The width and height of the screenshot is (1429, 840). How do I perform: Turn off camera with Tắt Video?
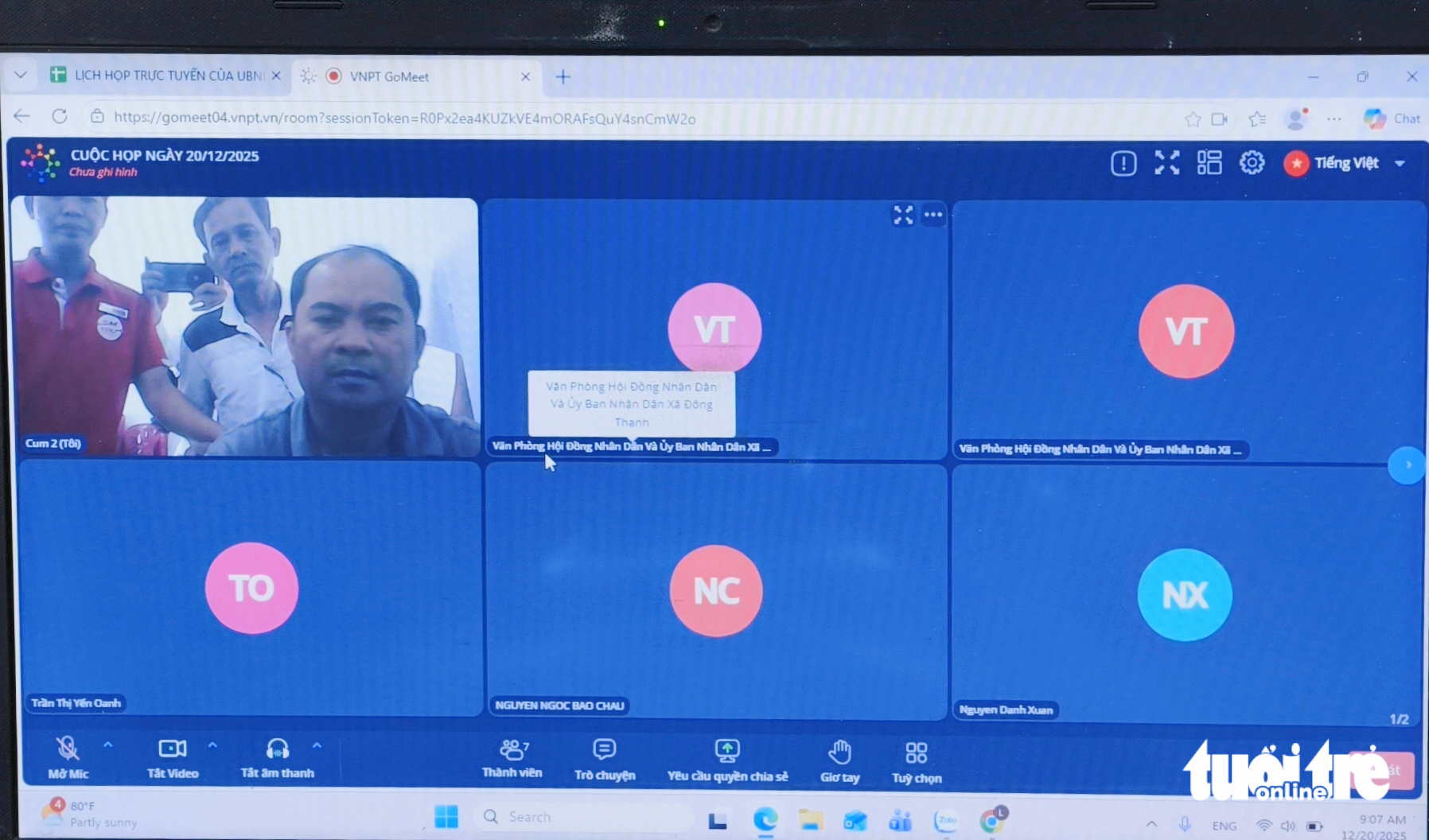(173, 757)
